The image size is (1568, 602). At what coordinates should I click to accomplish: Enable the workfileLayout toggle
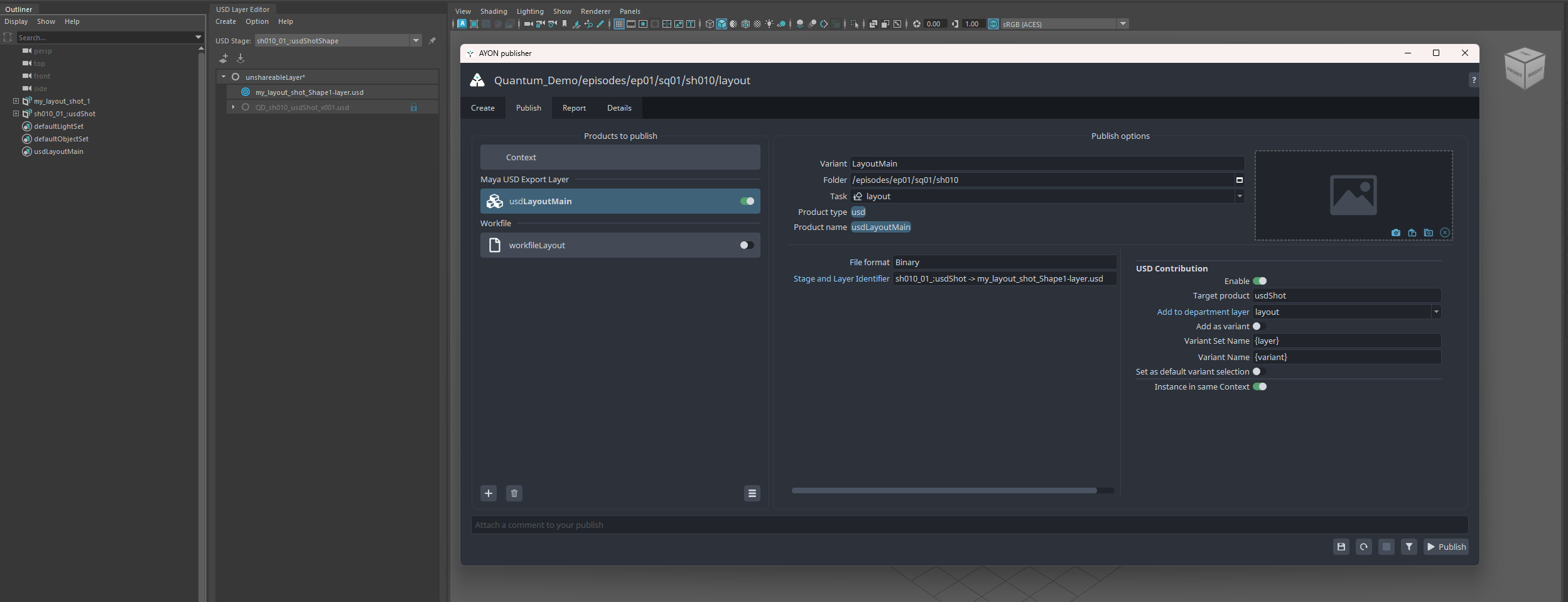pos(747,245)
